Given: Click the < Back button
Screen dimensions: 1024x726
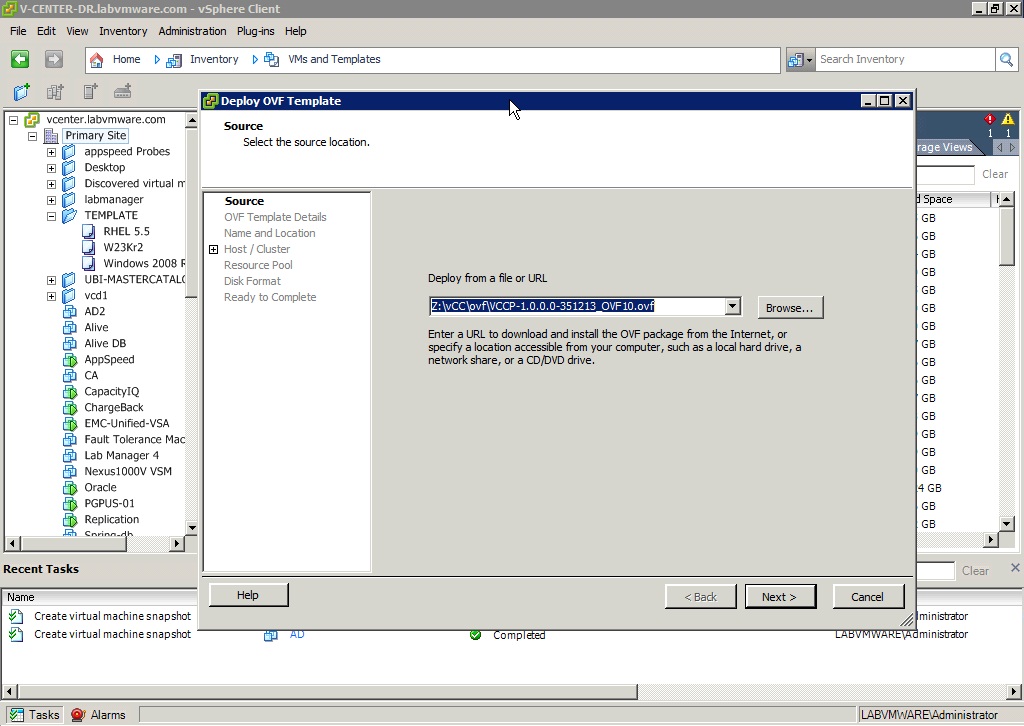Looking at the screenshot, I should [700, 597].
